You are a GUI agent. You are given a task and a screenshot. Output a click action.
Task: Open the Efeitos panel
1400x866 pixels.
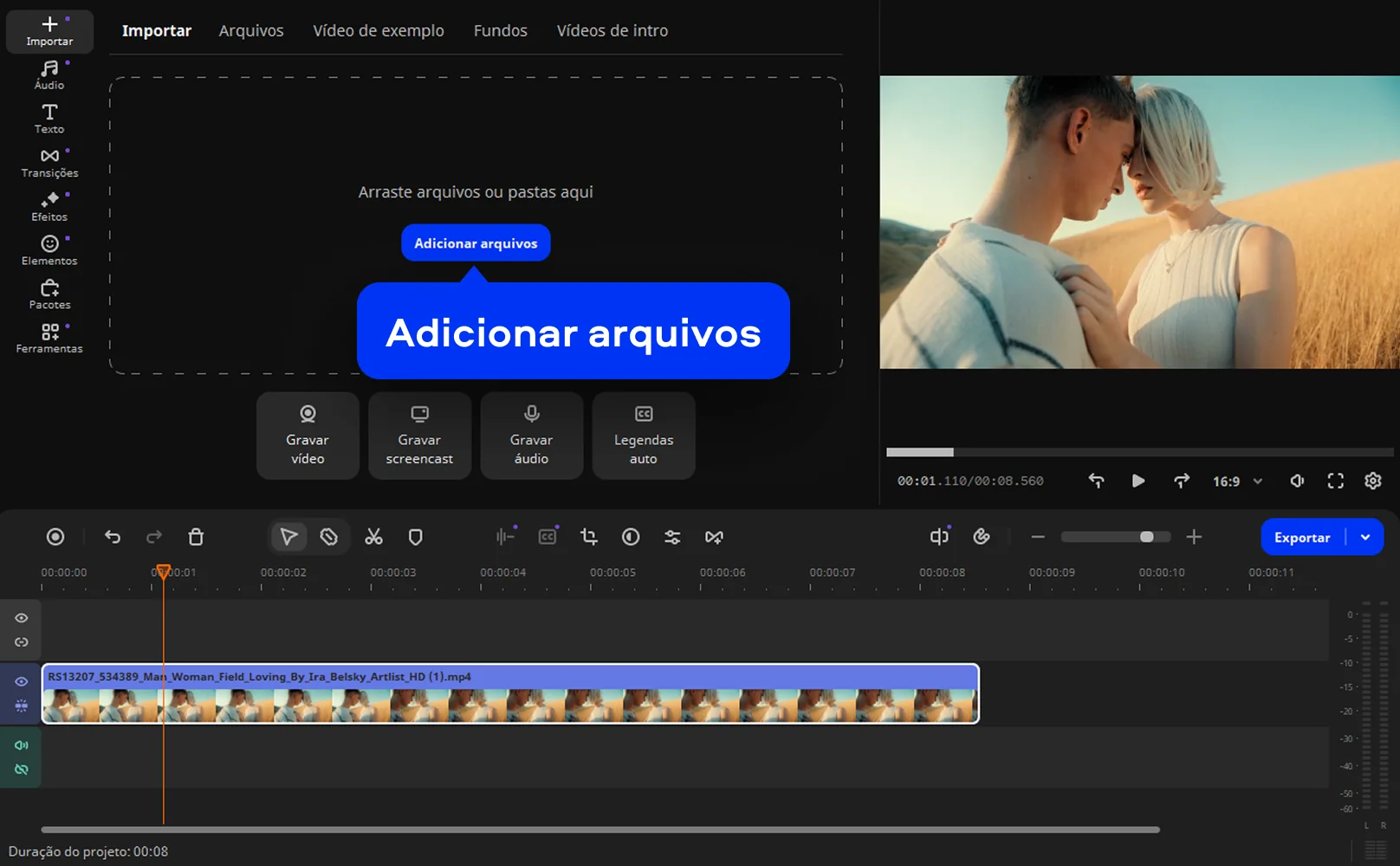click(49, 207)
